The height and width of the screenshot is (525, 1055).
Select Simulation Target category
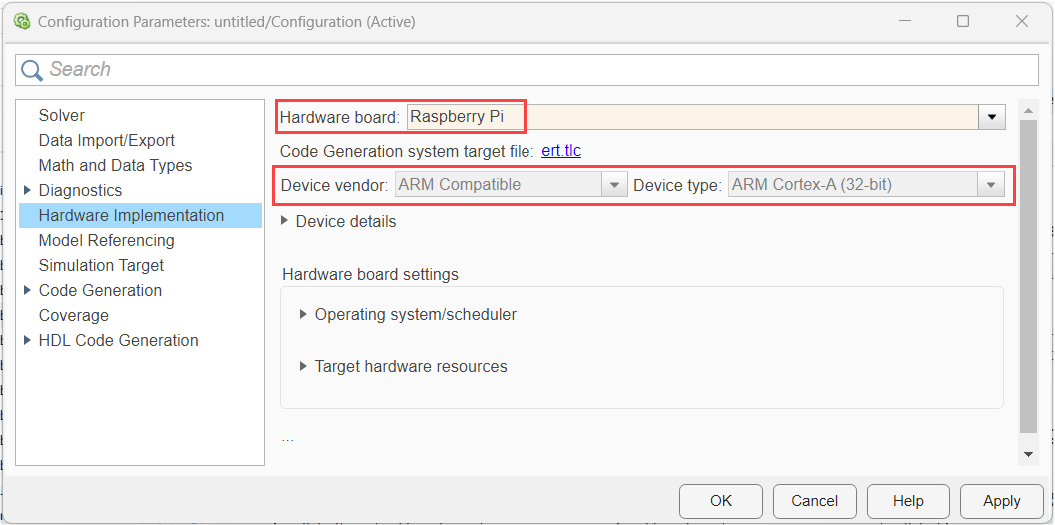point(102,265)
